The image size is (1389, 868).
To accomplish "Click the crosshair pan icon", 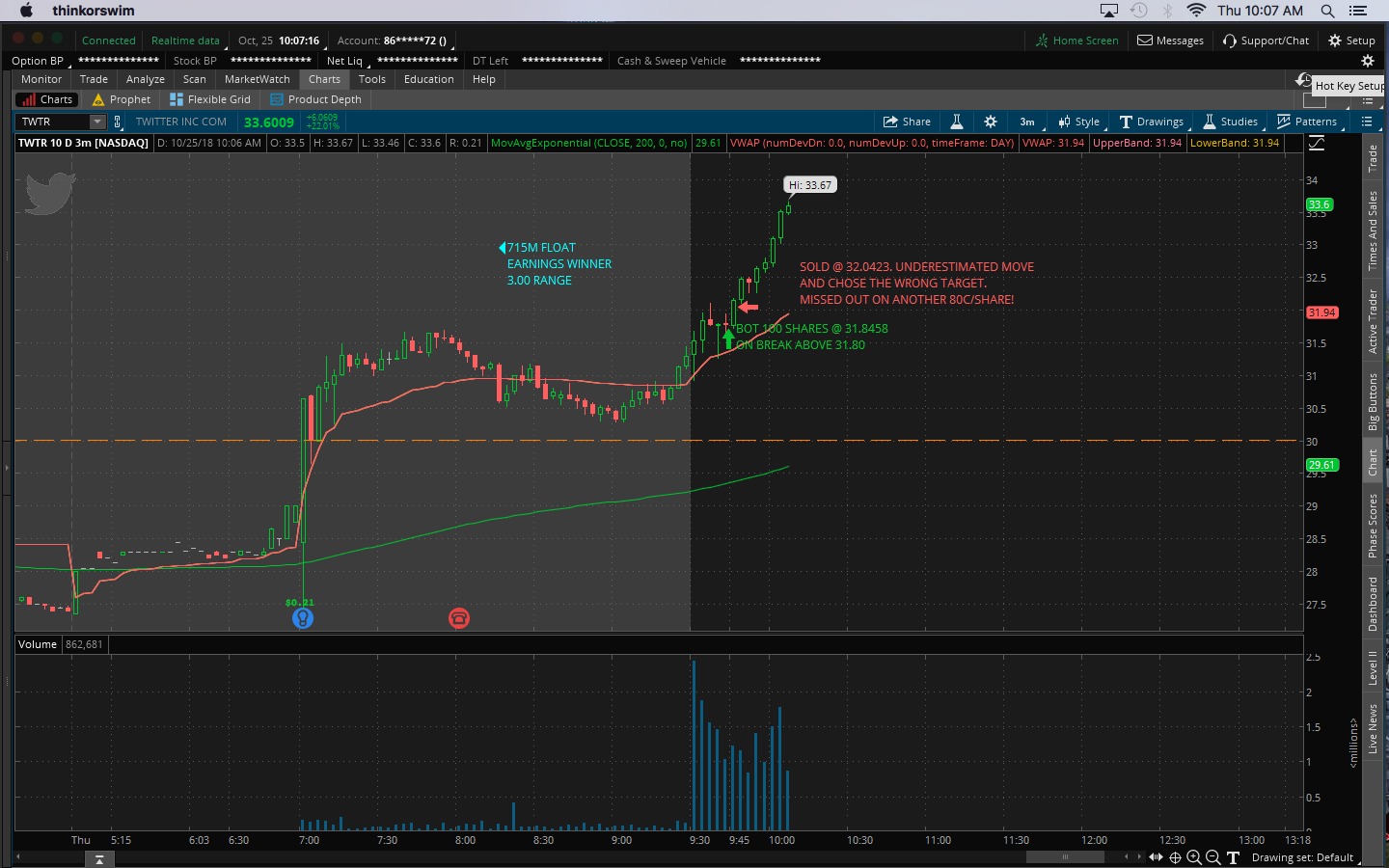I will [x=1175, y=857].
